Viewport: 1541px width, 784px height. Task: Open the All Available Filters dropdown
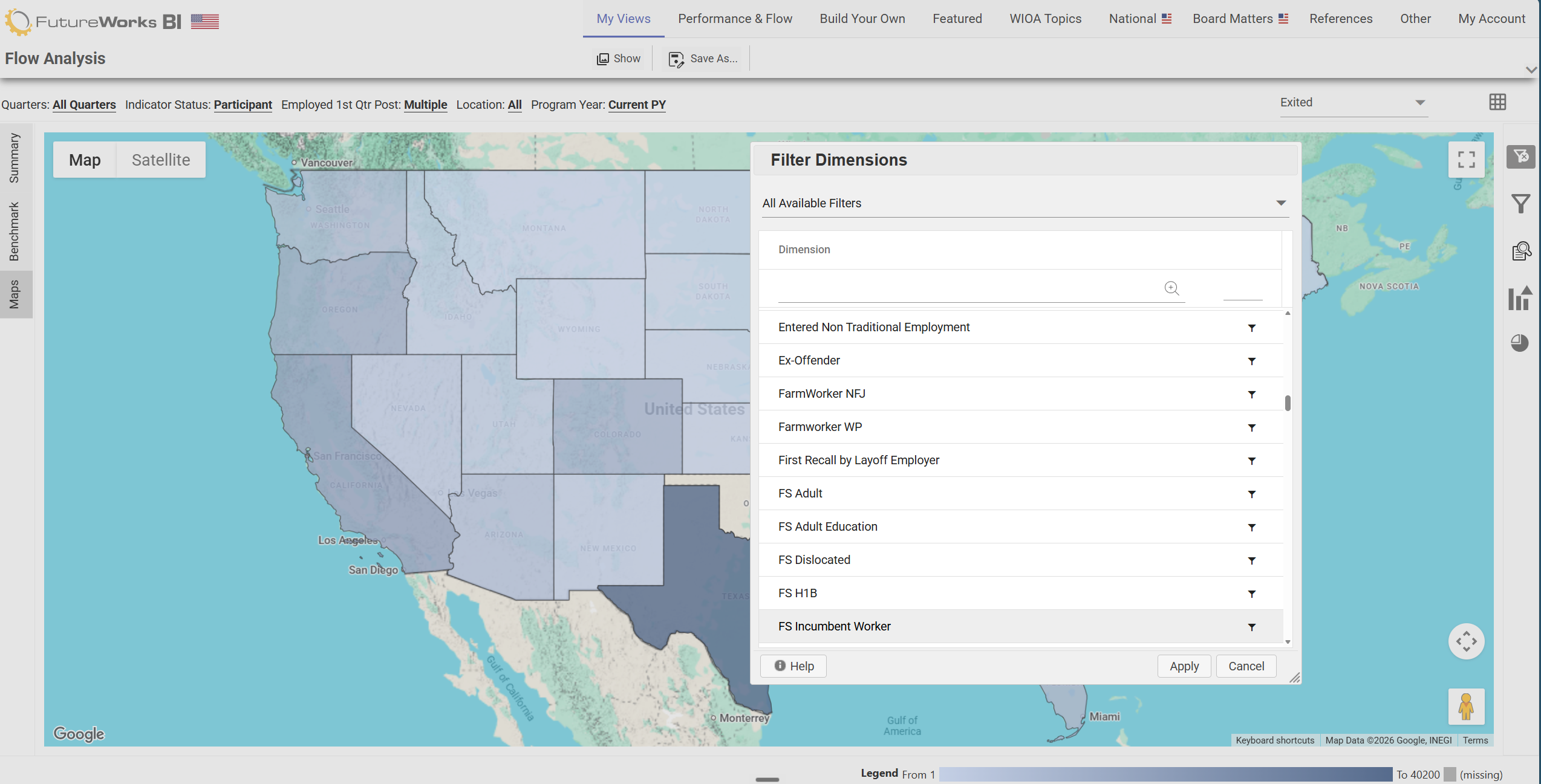point(1025,203)
